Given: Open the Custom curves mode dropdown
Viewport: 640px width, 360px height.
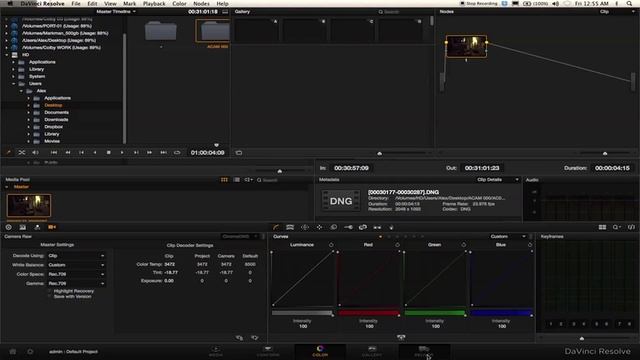Looking at the screenshot, I should click(508, 236).
